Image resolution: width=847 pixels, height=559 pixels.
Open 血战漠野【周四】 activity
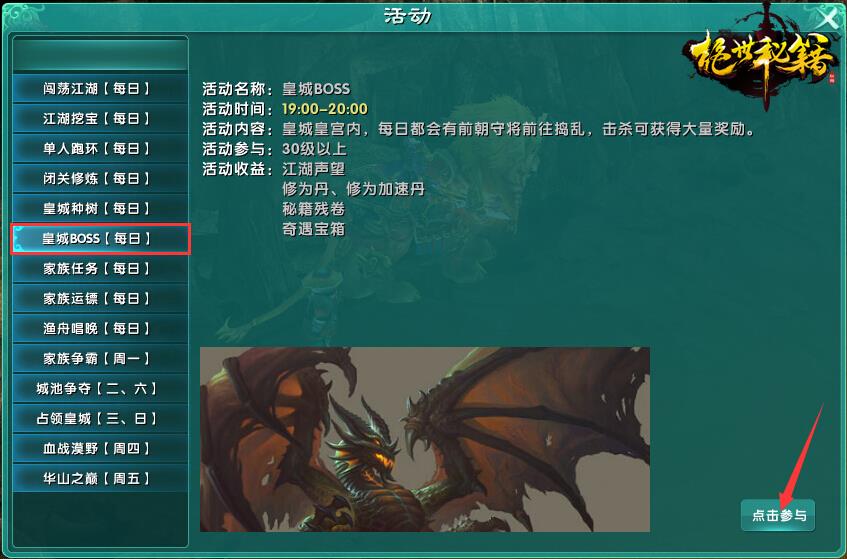click(100, 448)
